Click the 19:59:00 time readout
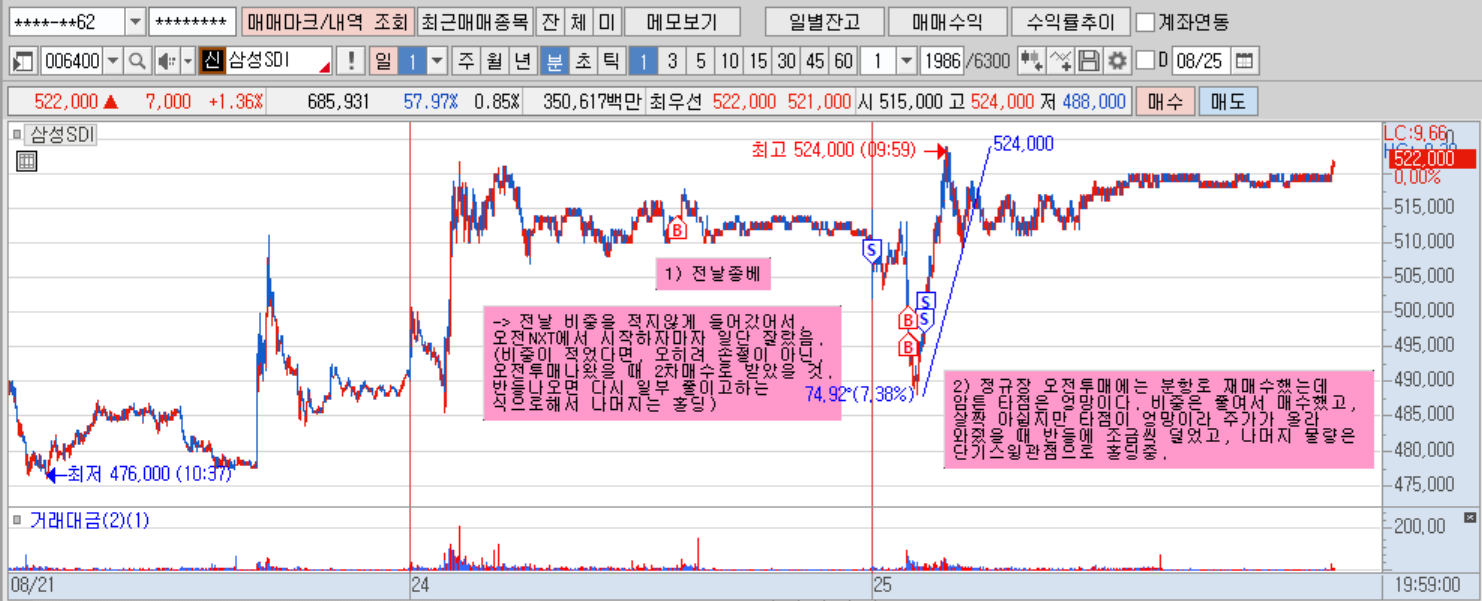The height and width of the screenshot is (601, 1482). click(1428, 586)
